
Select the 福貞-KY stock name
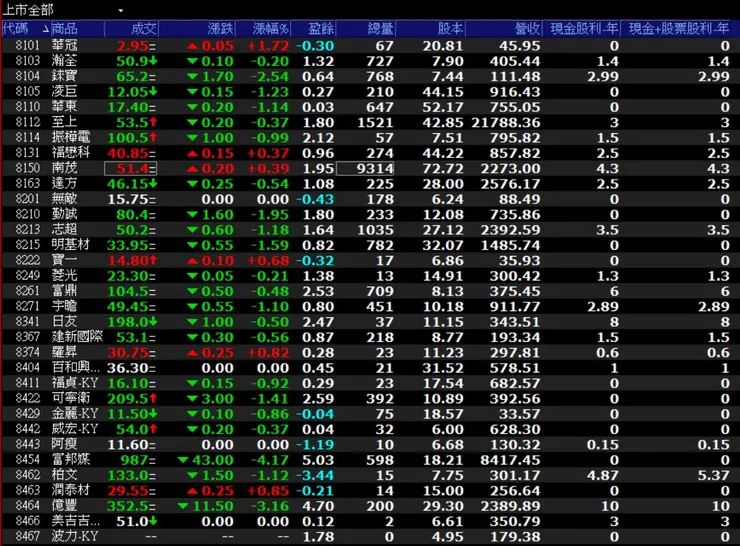(75, 383)
